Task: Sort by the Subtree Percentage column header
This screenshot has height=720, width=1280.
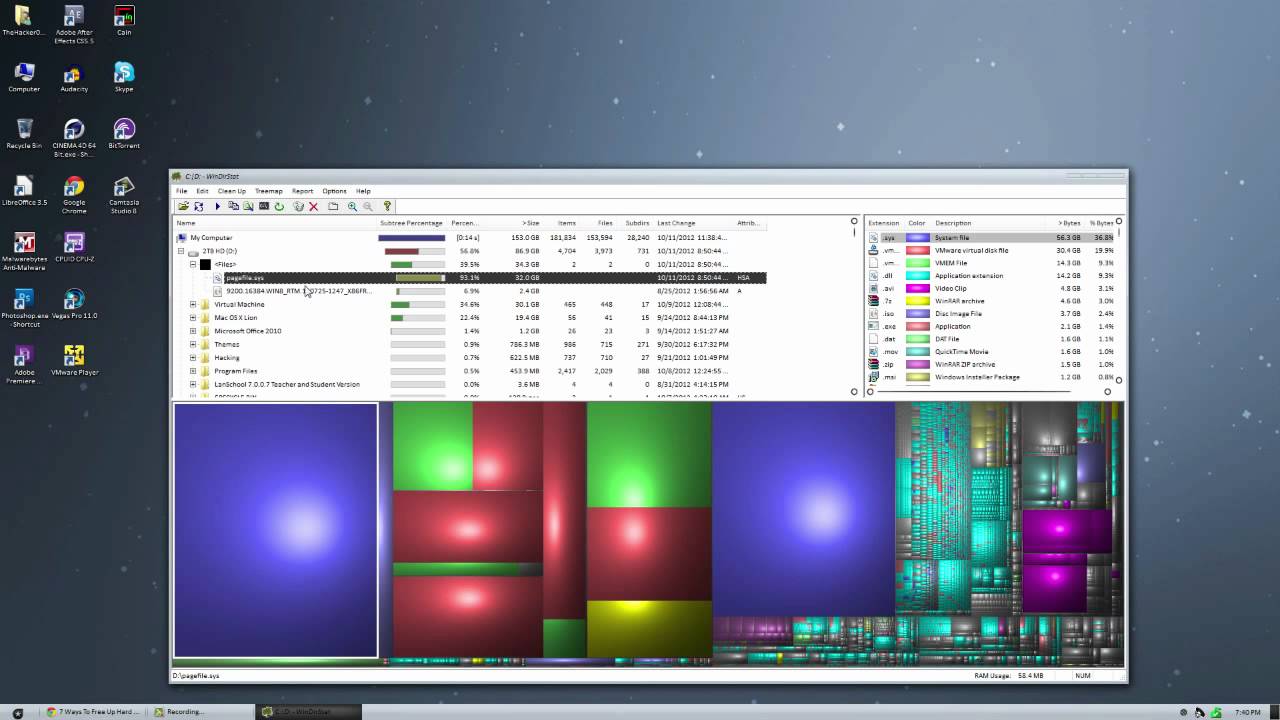Action: (411, 223)
